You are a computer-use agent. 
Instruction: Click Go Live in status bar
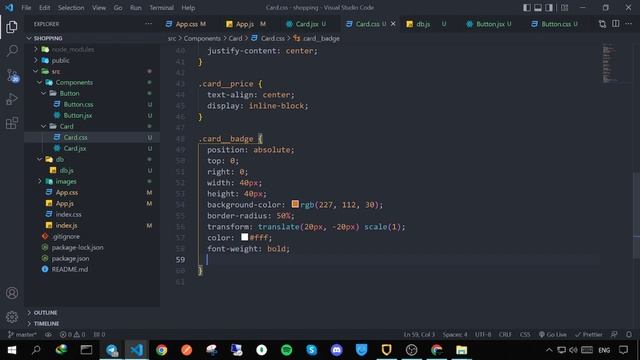coord(552,334)
